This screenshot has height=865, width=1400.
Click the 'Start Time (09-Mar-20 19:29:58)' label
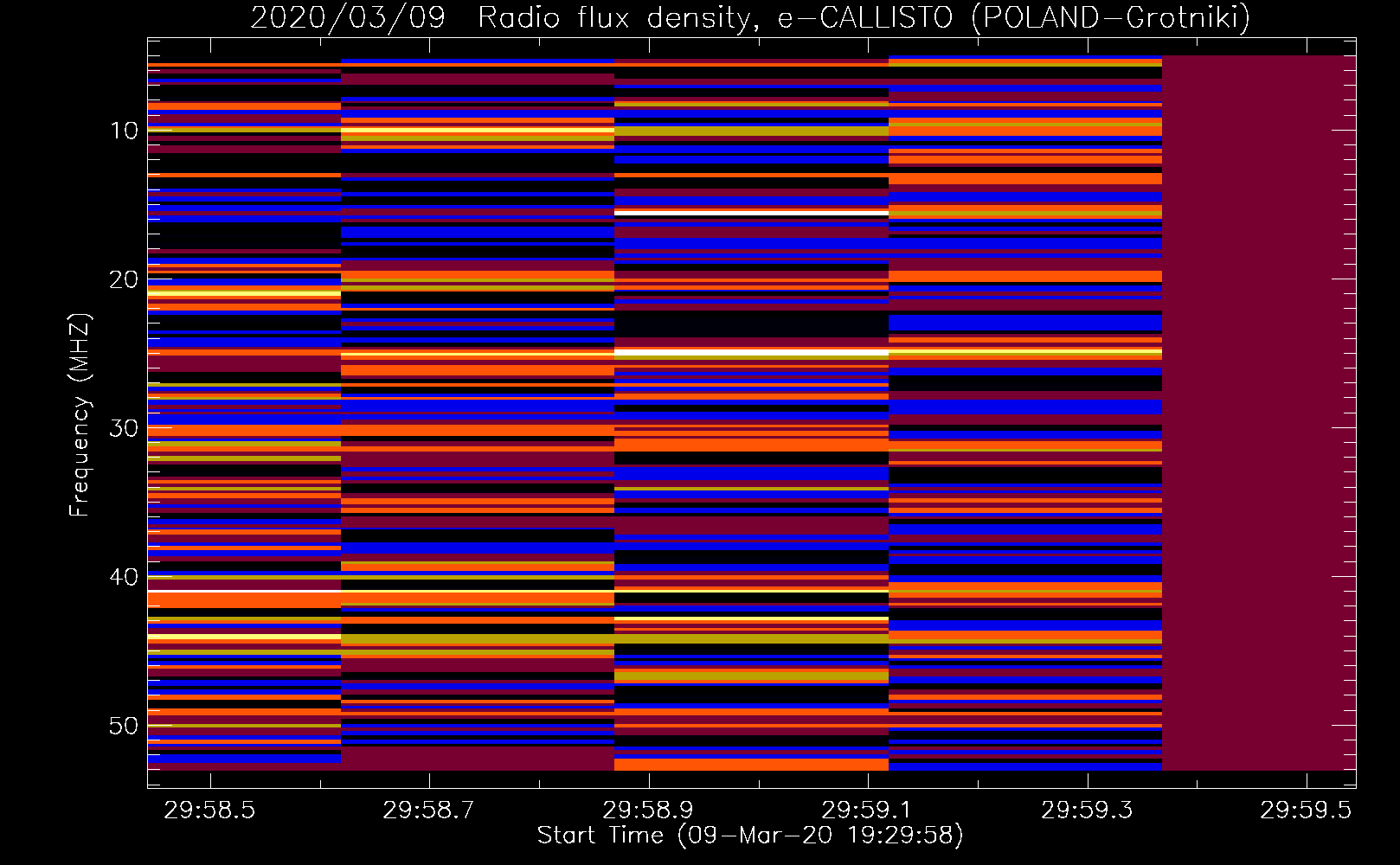tap(750, 836)
